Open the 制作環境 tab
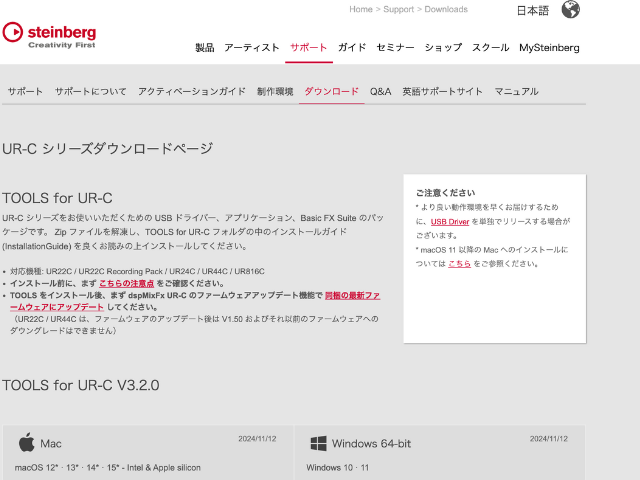 click(x=275, y=91)
